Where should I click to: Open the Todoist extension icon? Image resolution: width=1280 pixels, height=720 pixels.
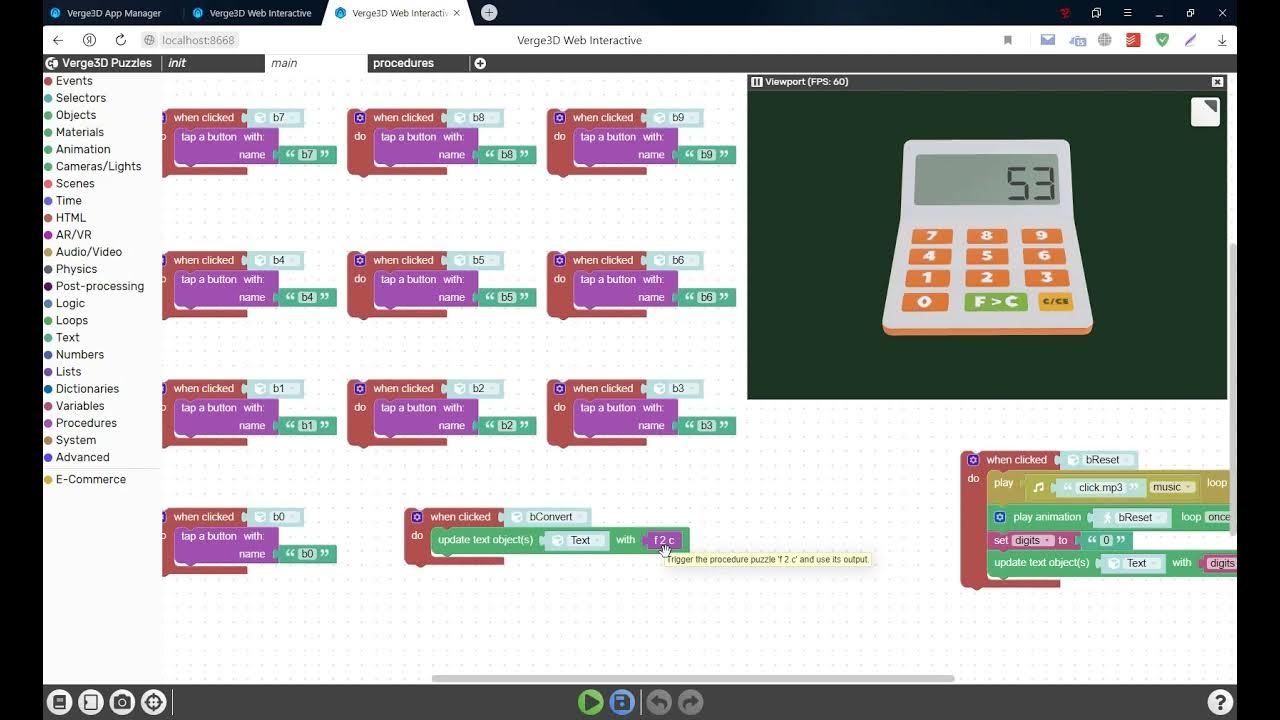[x=1133, y=40]
